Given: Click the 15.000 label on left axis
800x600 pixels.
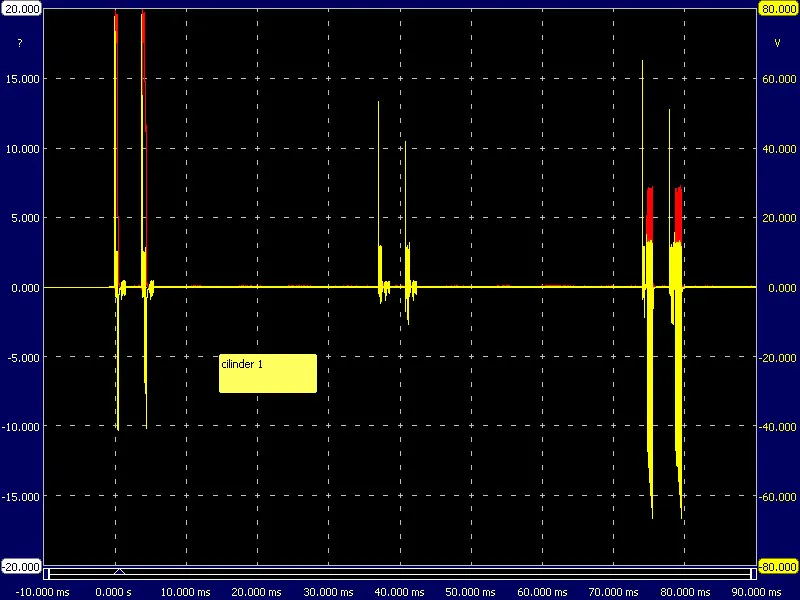Looking at the screenshot, I should coord(22,79).
